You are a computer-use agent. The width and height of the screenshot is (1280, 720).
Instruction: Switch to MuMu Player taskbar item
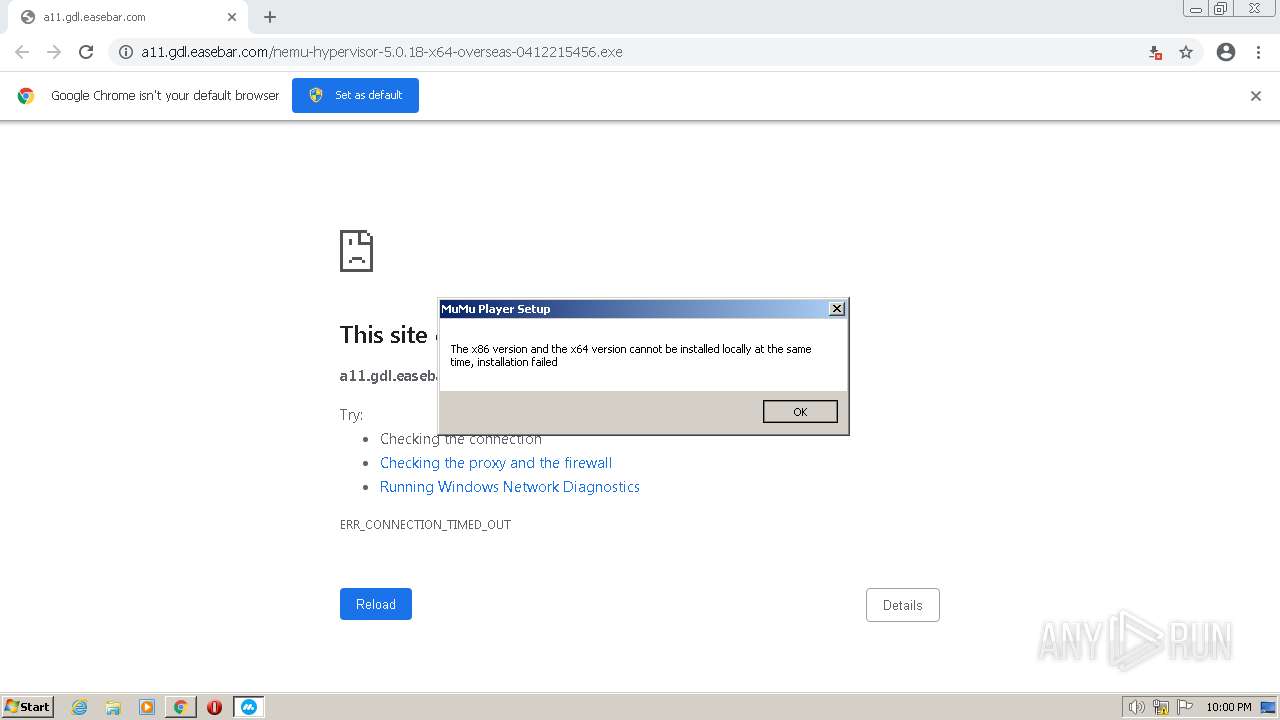click(249, 707)
